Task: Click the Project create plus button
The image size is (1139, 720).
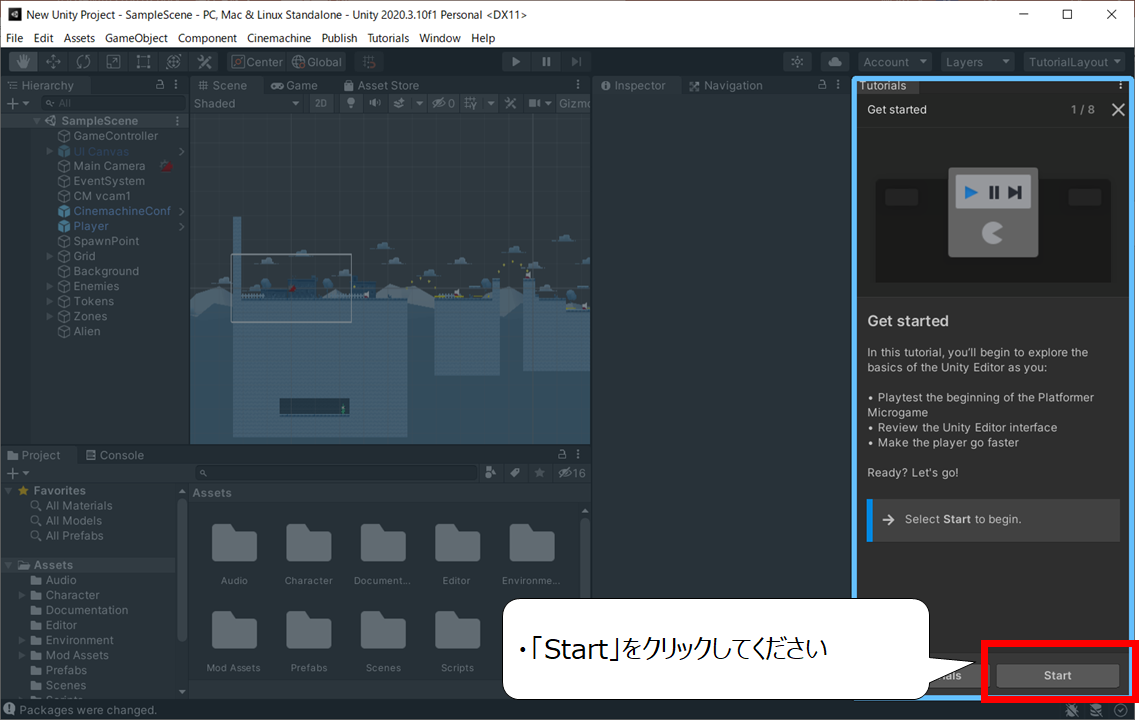Action: coord(12,473)
